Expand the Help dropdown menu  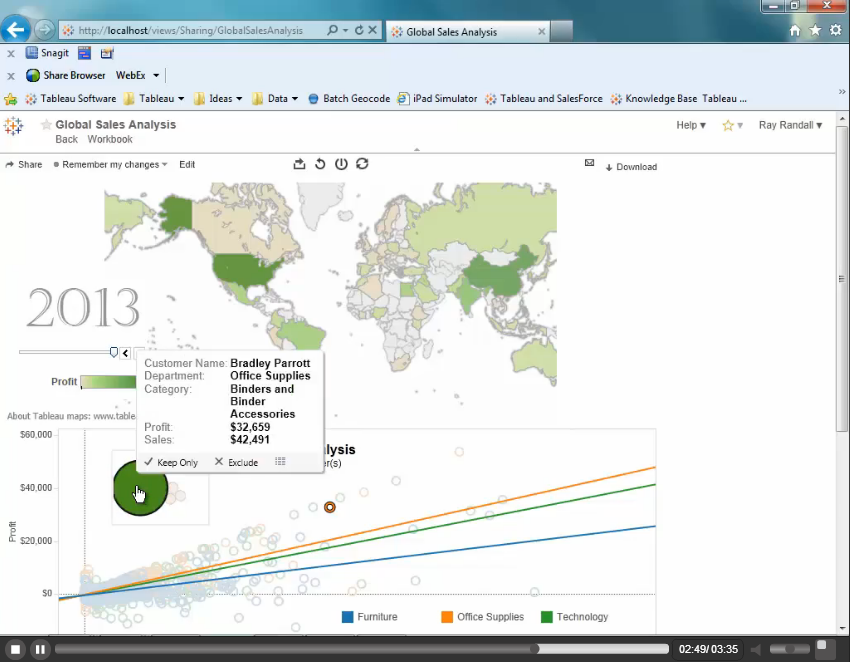pos(691,125)
